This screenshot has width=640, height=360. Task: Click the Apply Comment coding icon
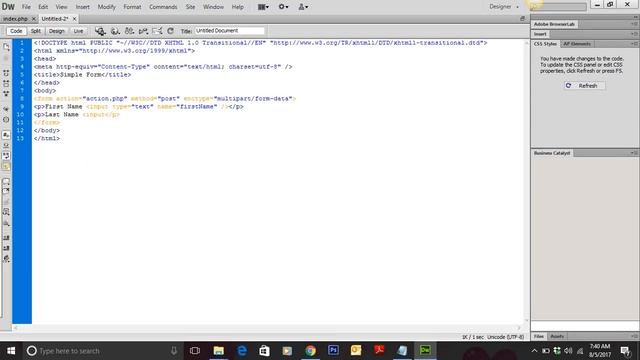pos(6,181)
